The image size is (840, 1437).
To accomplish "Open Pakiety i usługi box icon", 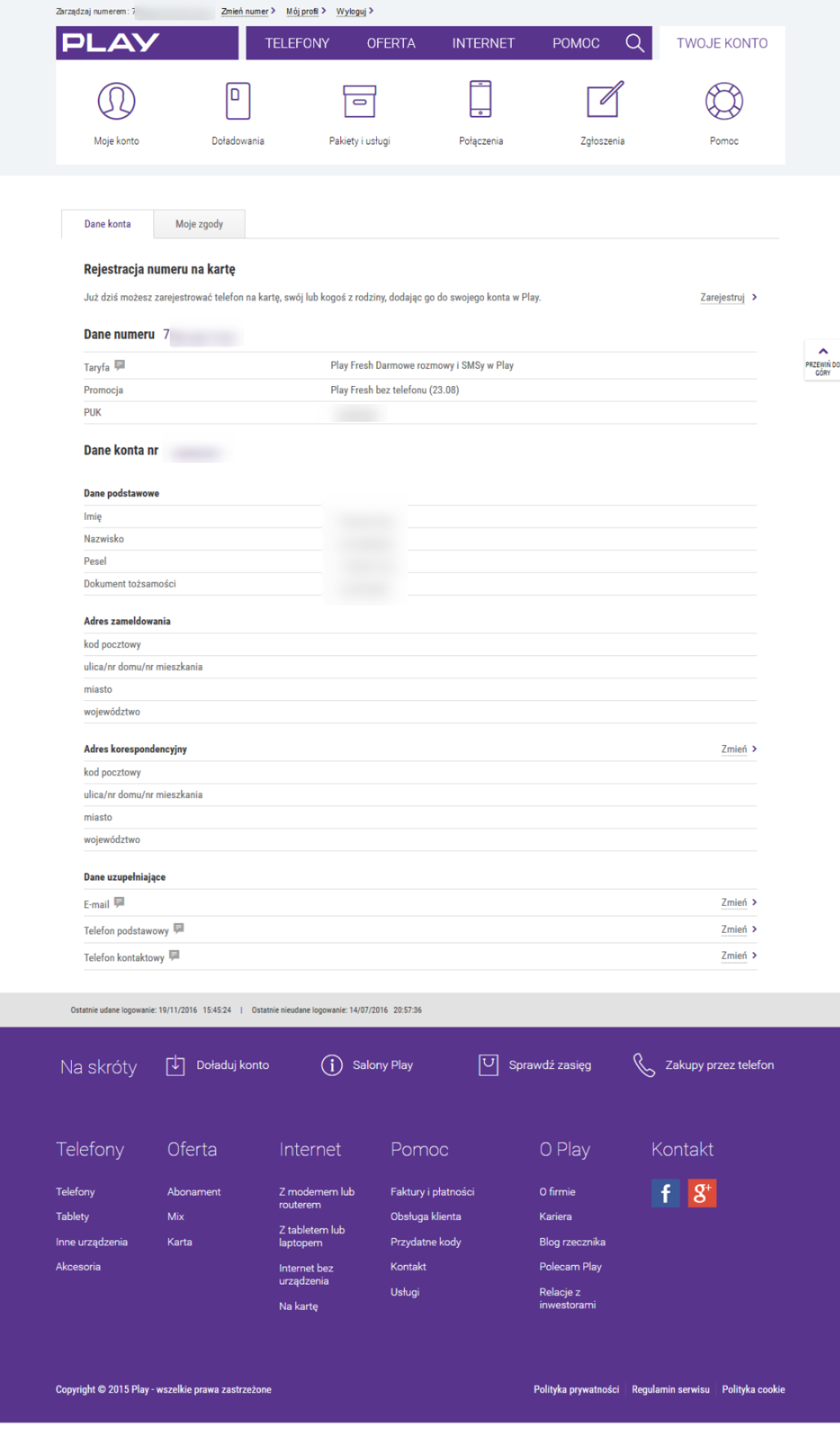I will [359, 101].
